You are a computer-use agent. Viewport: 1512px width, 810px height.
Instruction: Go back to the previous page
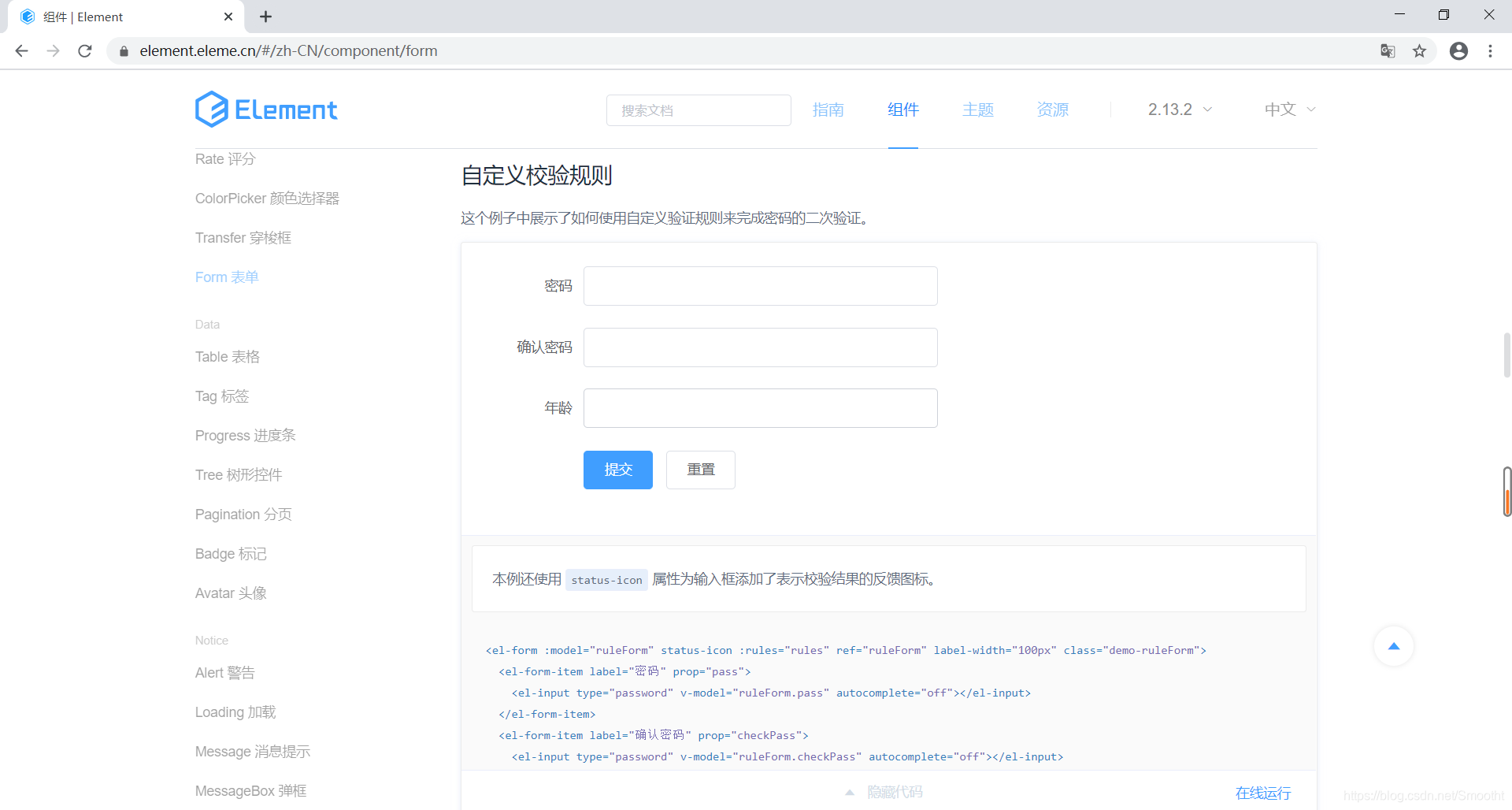coord(22,51)
